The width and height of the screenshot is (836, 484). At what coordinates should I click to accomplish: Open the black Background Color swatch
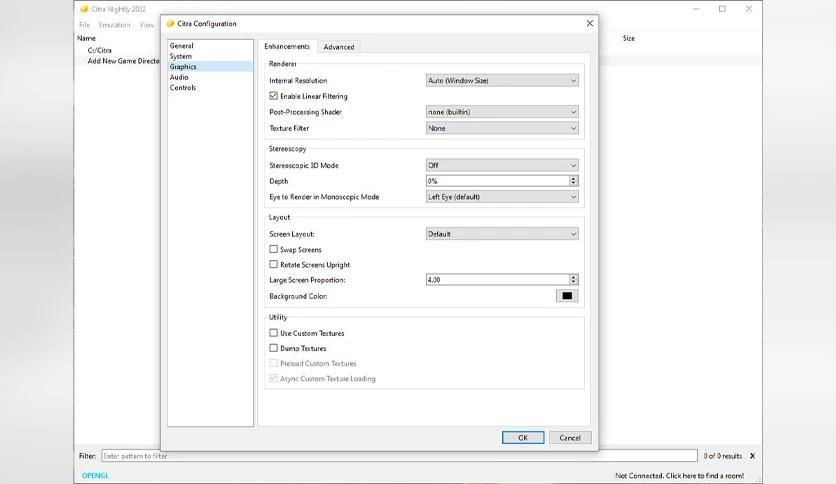point(567,296)
